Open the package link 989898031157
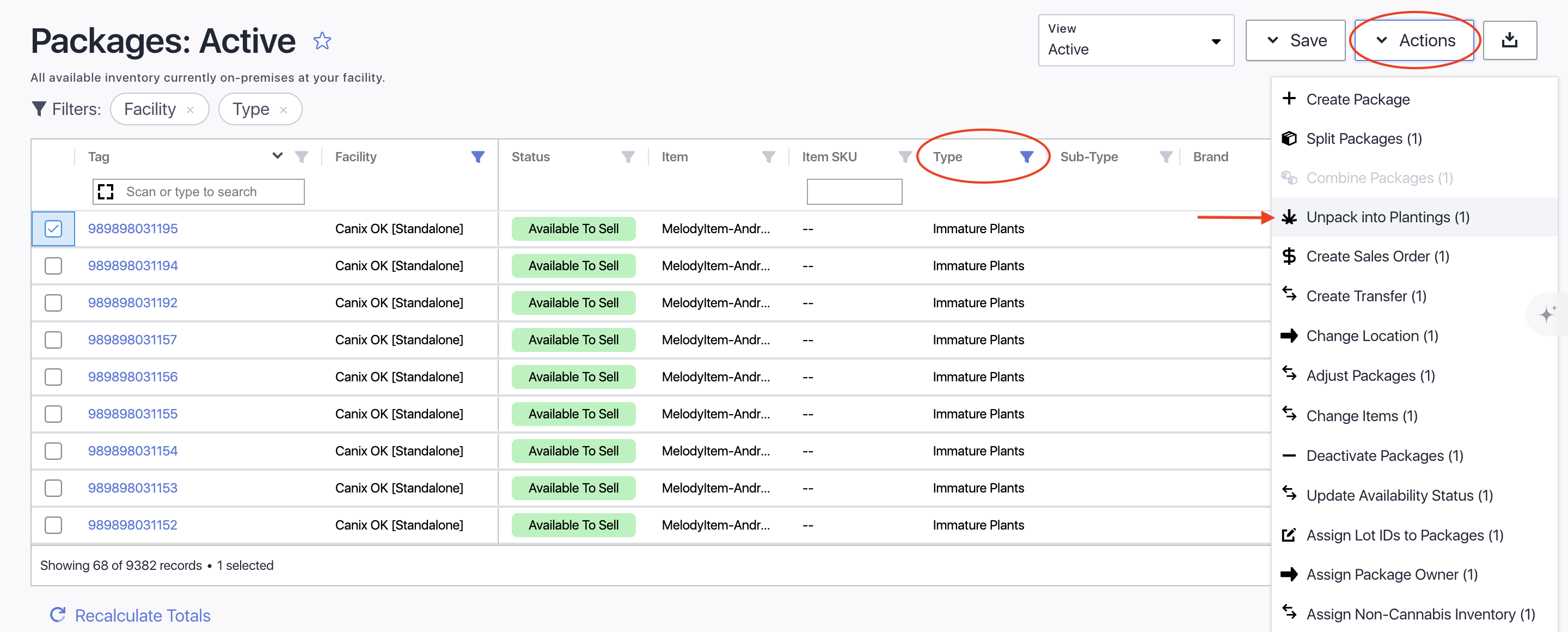 (132, 340)
